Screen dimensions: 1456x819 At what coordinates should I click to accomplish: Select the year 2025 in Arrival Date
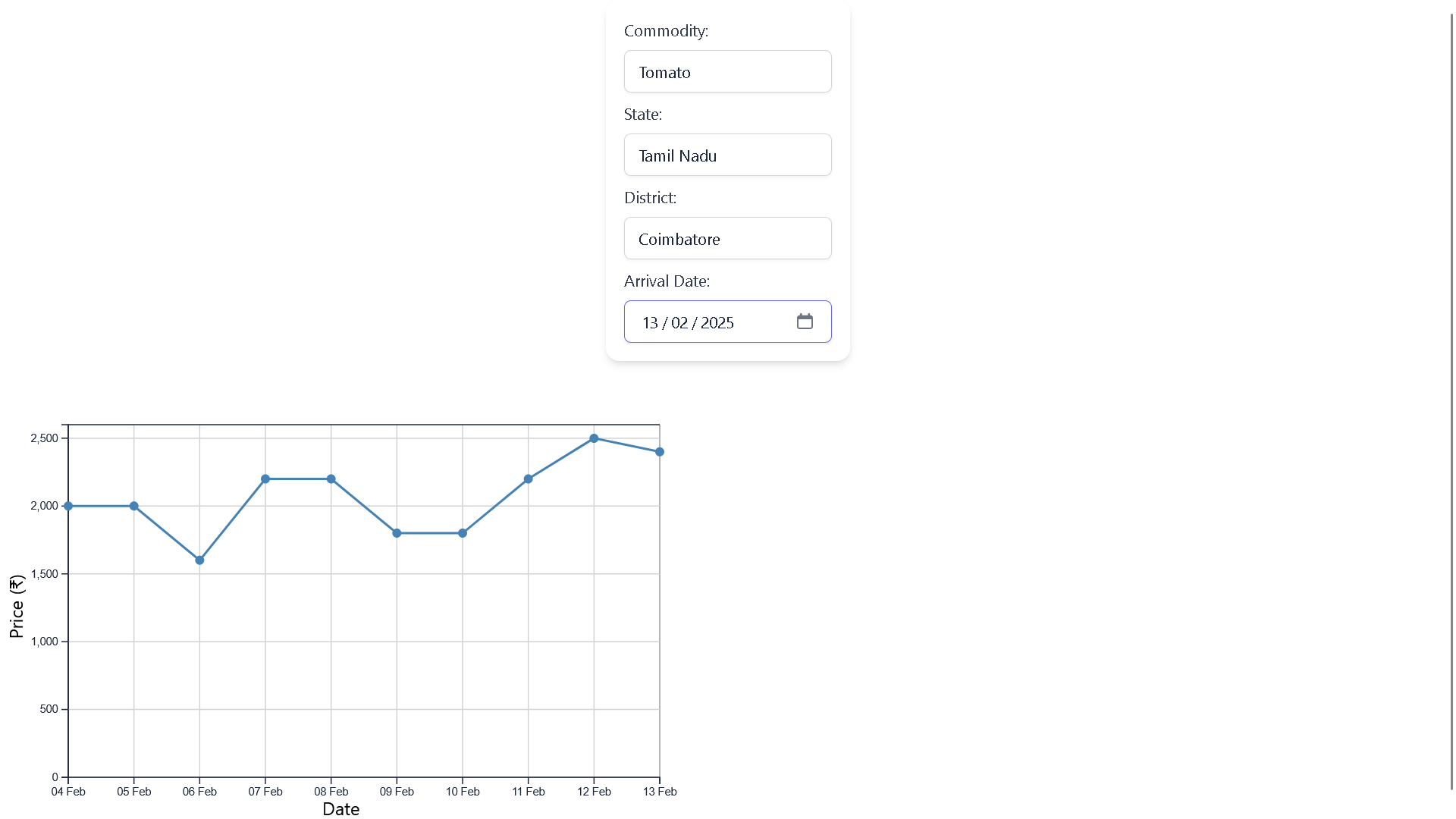click(717, 323)
